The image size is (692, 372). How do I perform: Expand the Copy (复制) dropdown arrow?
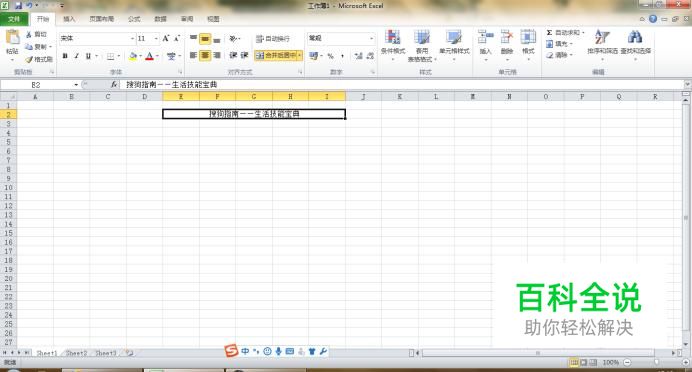coord(50,47)
